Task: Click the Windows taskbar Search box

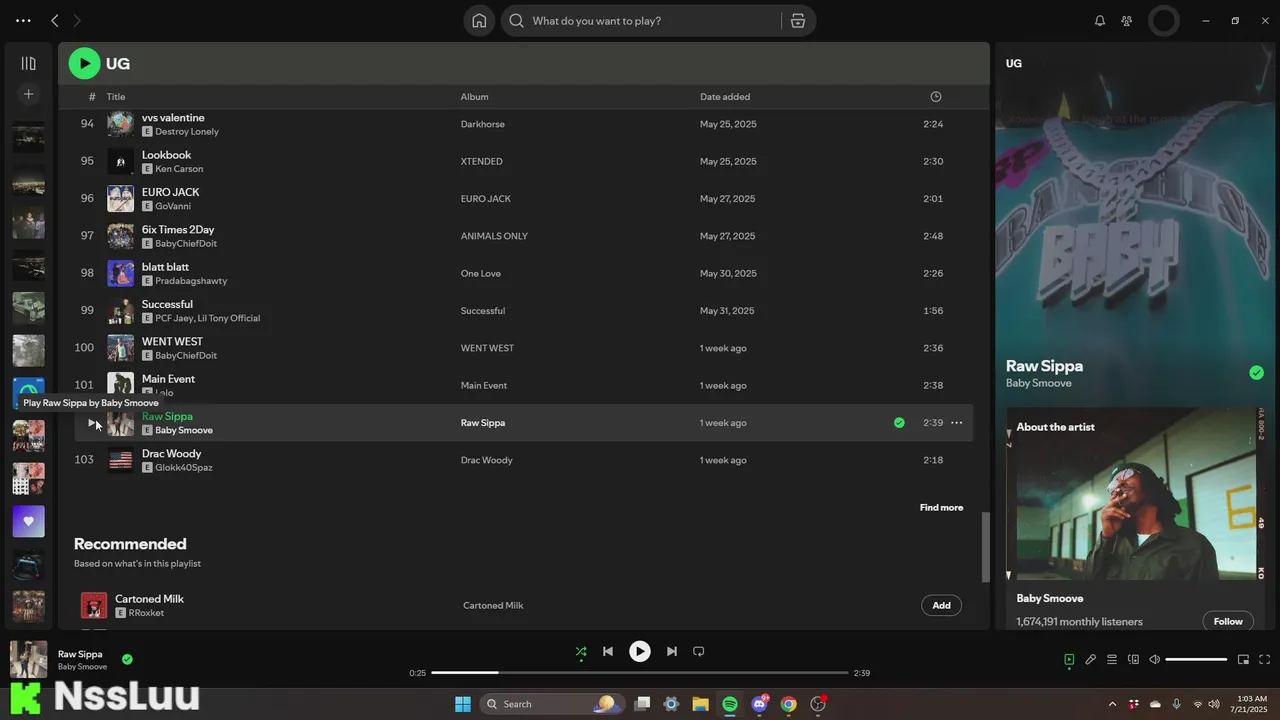Action: [551, 704]
